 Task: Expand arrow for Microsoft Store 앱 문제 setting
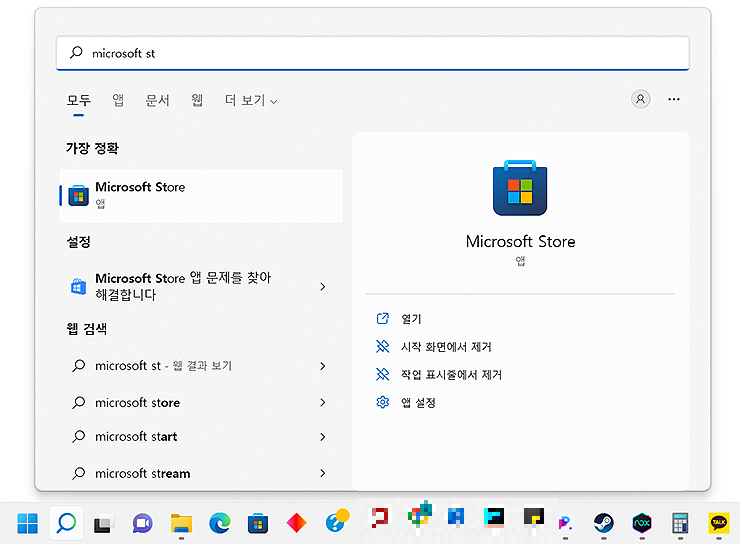323,286
